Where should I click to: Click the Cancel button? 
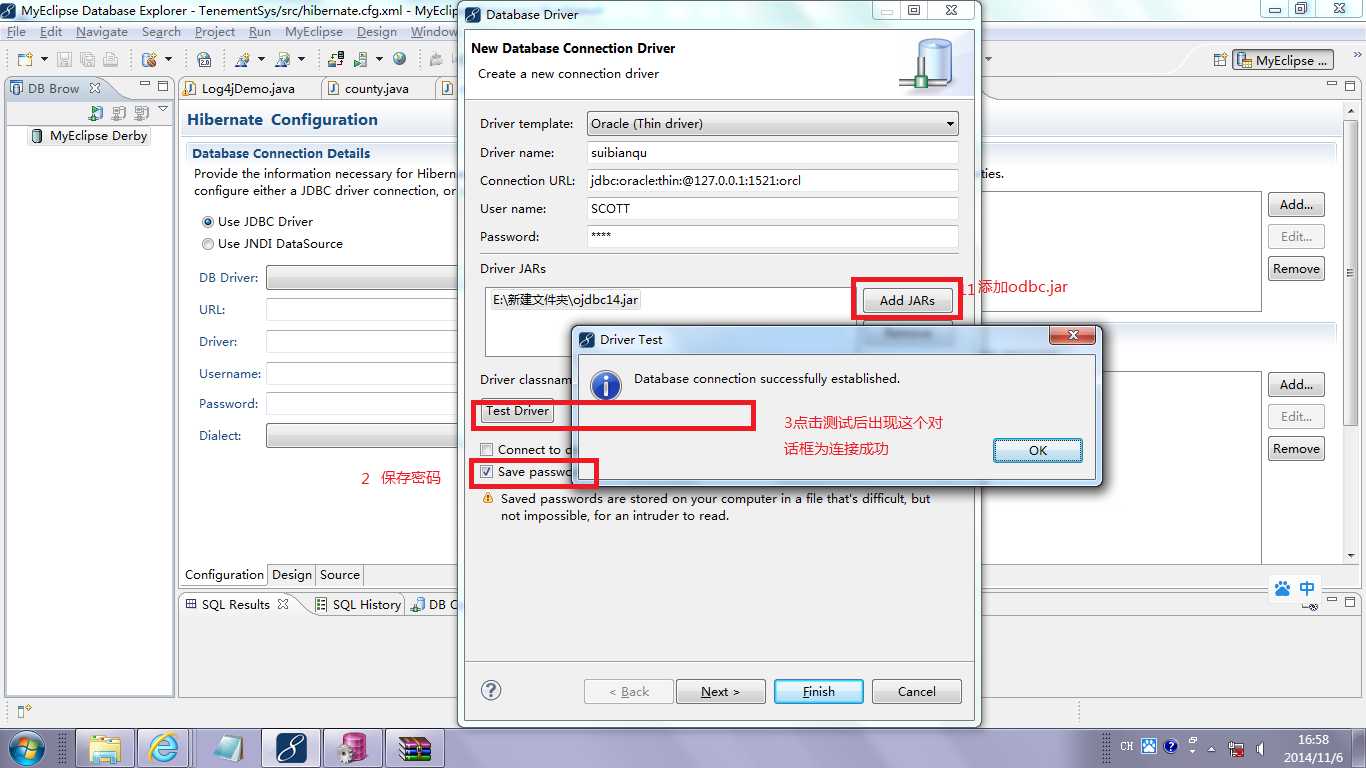point(917,692)
